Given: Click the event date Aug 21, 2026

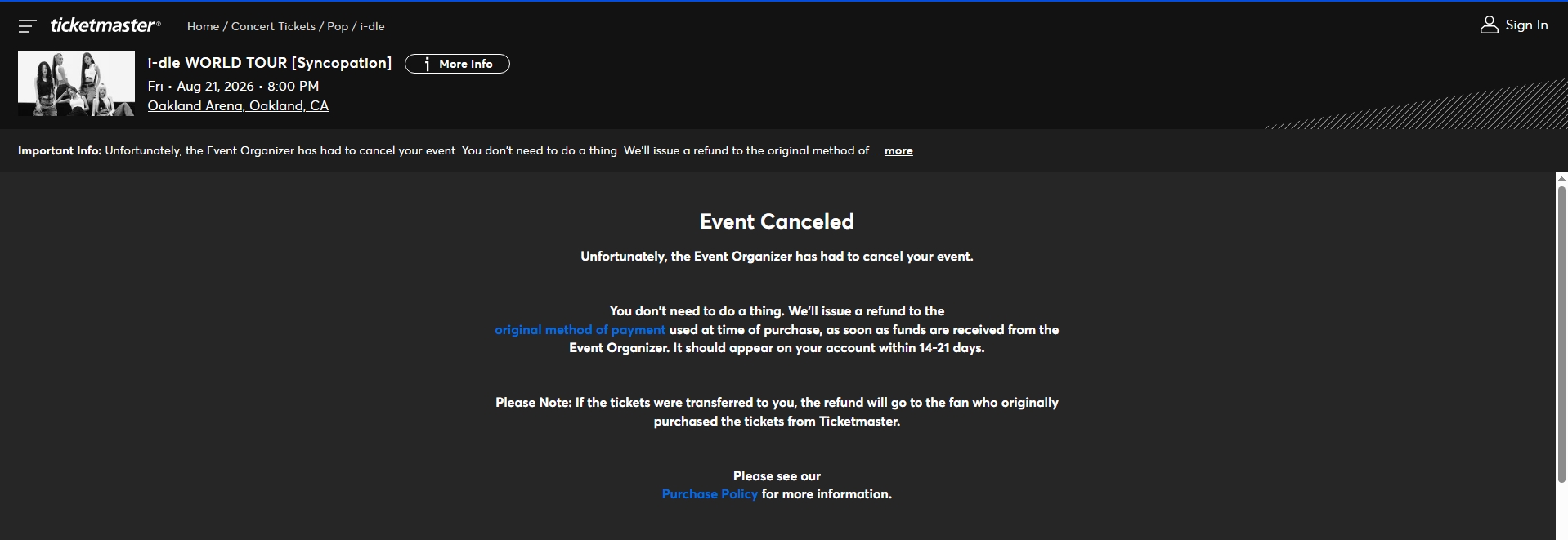Looking at the screenshot, I should (x=215, y=86).
